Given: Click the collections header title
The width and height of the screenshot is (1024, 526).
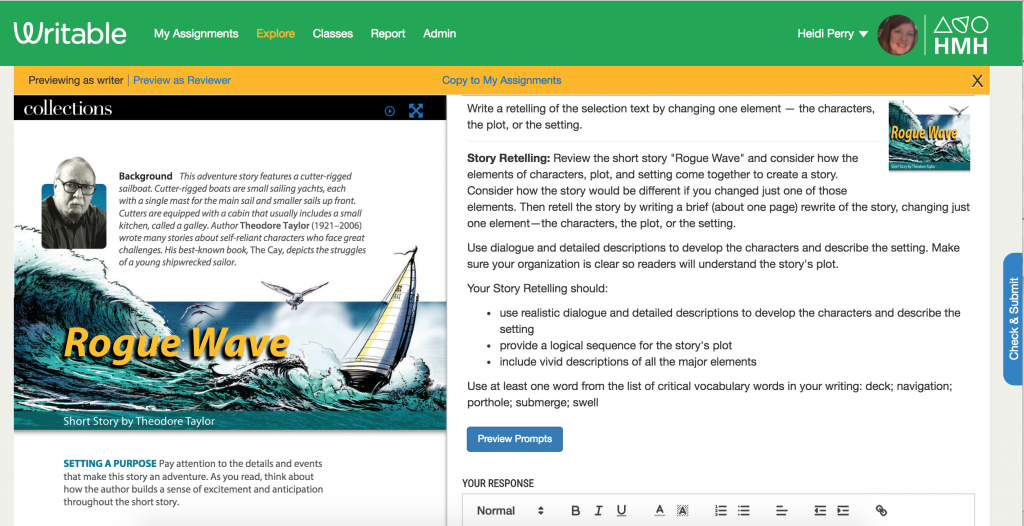Looking at the screenshot, I should pyautogui.click(x=68, y=108).
